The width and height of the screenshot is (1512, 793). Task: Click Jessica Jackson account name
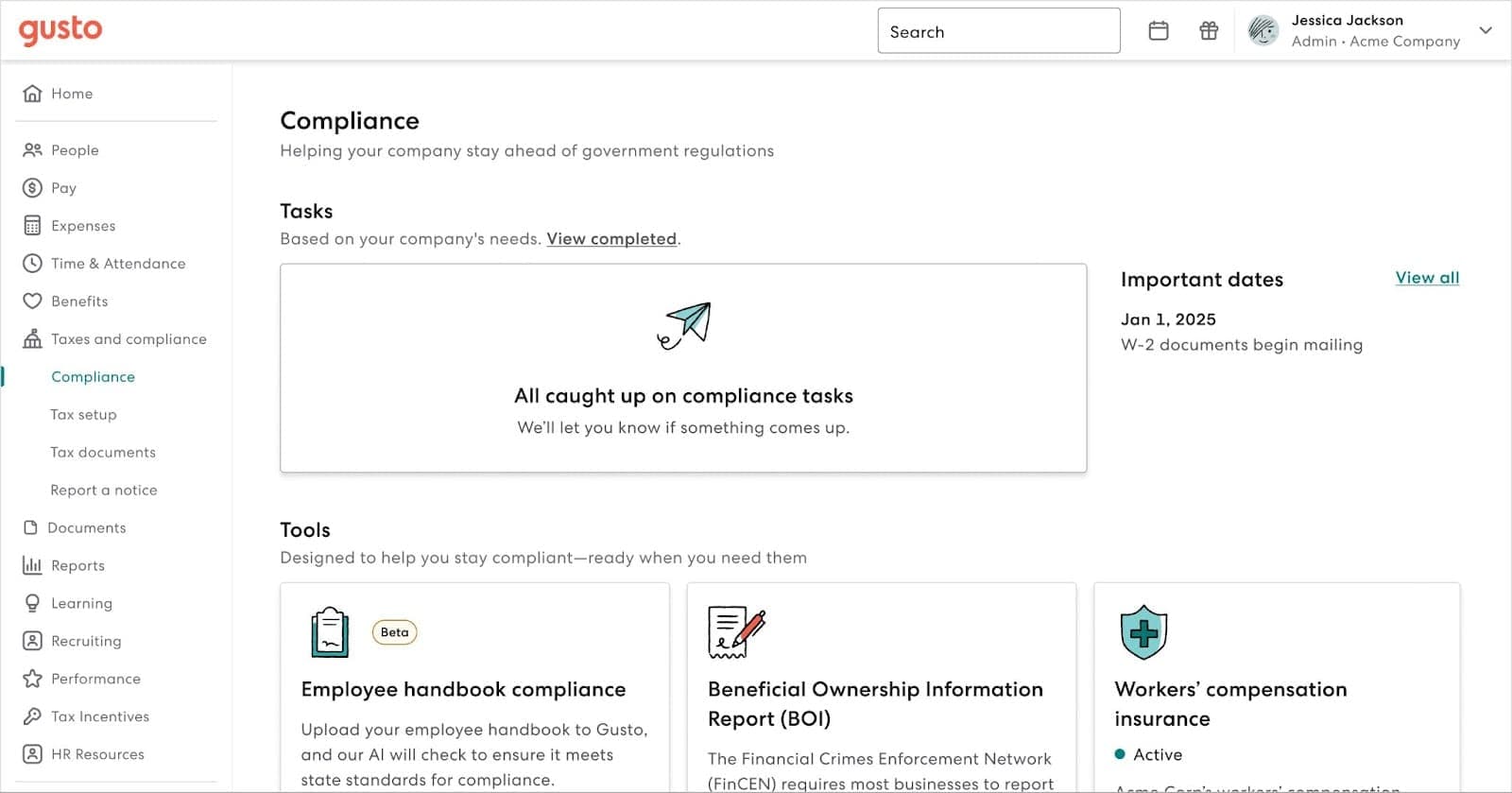click(x=1347, y=20)
